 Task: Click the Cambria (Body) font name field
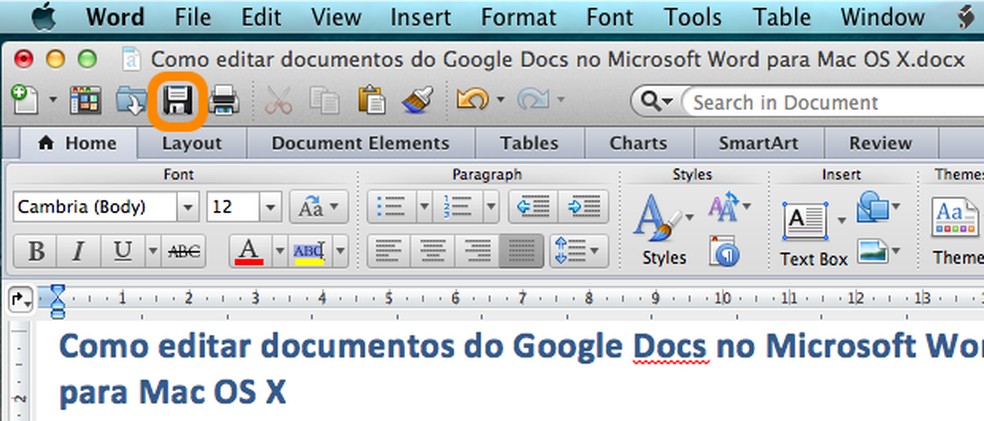coord(95,207)
